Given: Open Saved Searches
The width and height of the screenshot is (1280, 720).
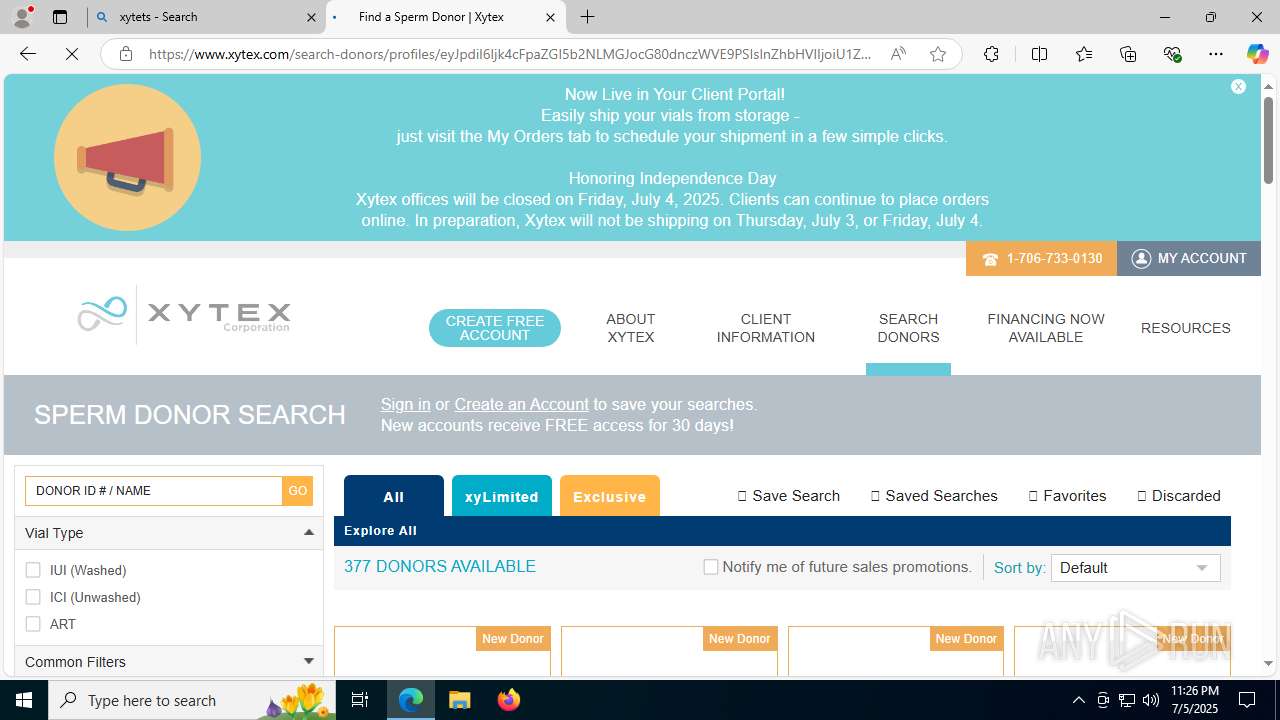Looking at the screenshot, I should [934, 496].
